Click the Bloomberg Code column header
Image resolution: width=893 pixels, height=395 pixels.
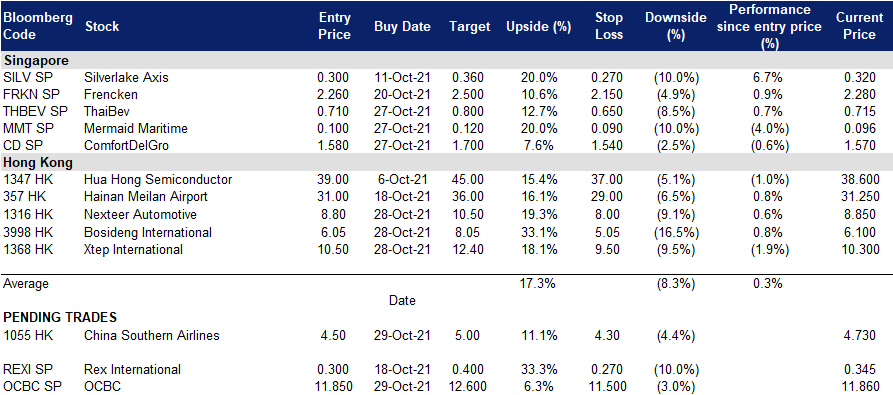[38, 26]
